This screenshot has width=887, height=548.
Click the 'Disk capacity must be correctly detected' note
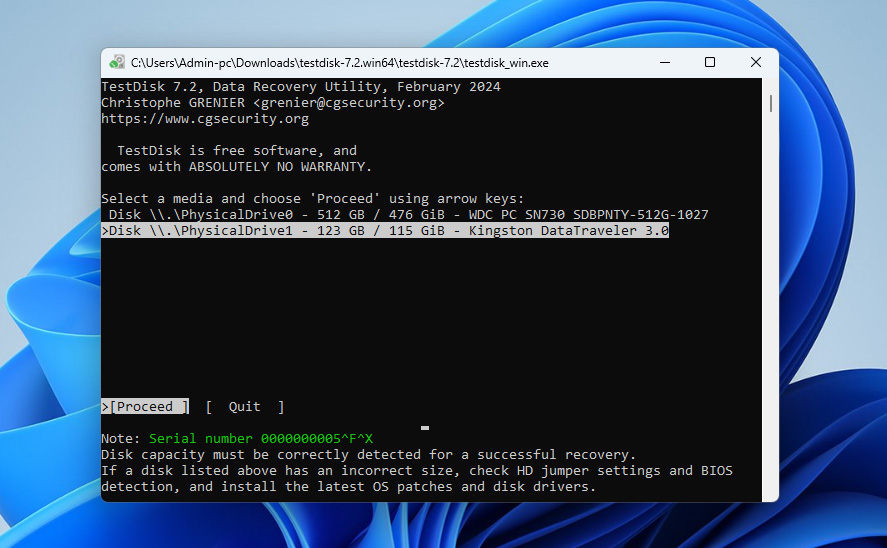368,455
